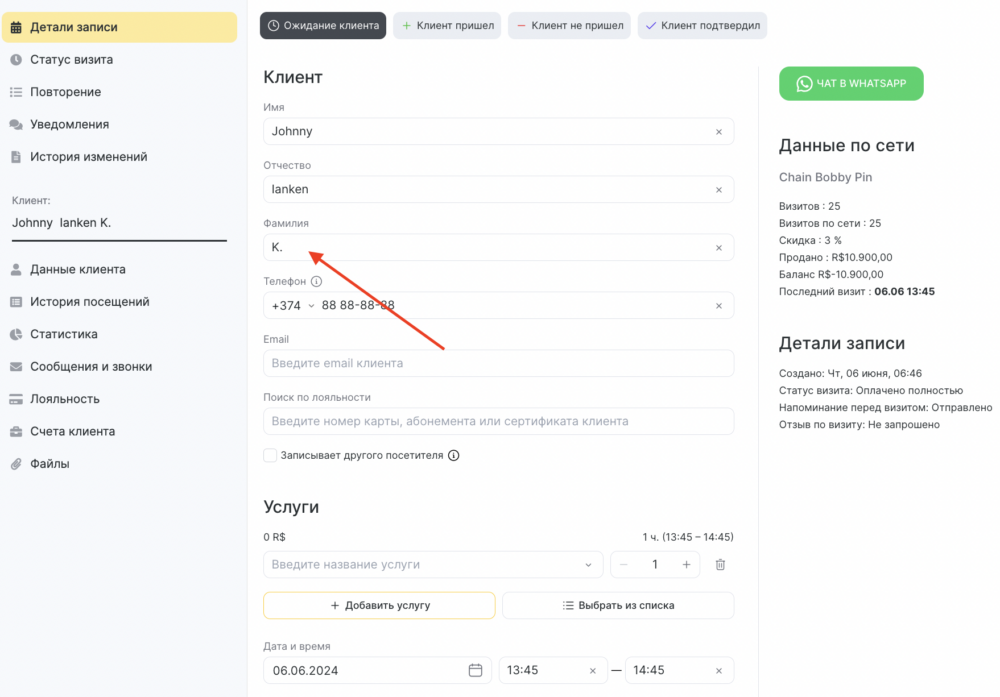Open Чат в WhatsApp

point(851,84)
